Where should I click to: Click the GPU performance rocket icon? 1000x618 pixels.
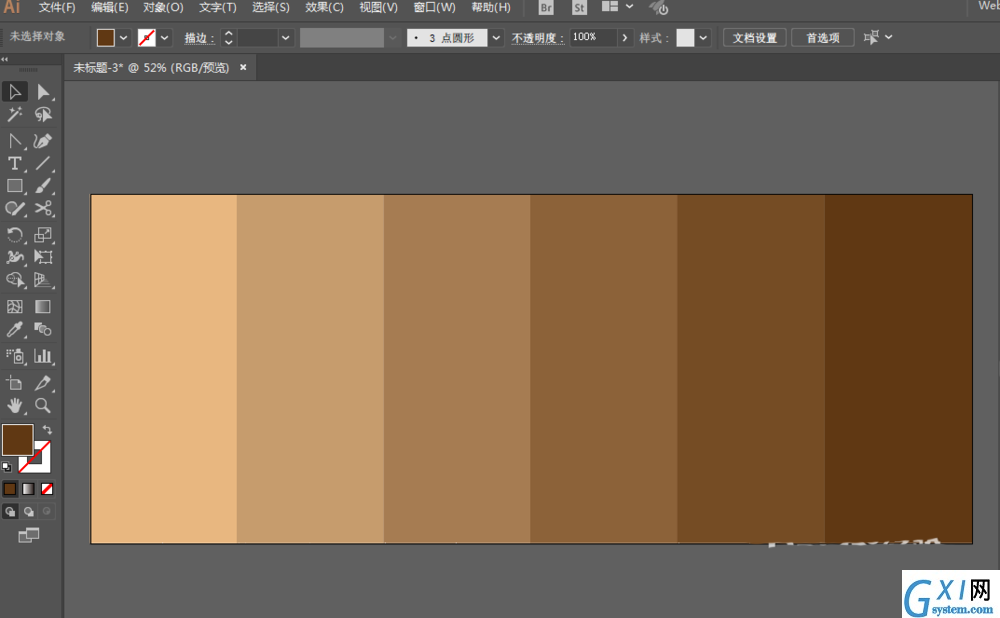click(659, 8)
